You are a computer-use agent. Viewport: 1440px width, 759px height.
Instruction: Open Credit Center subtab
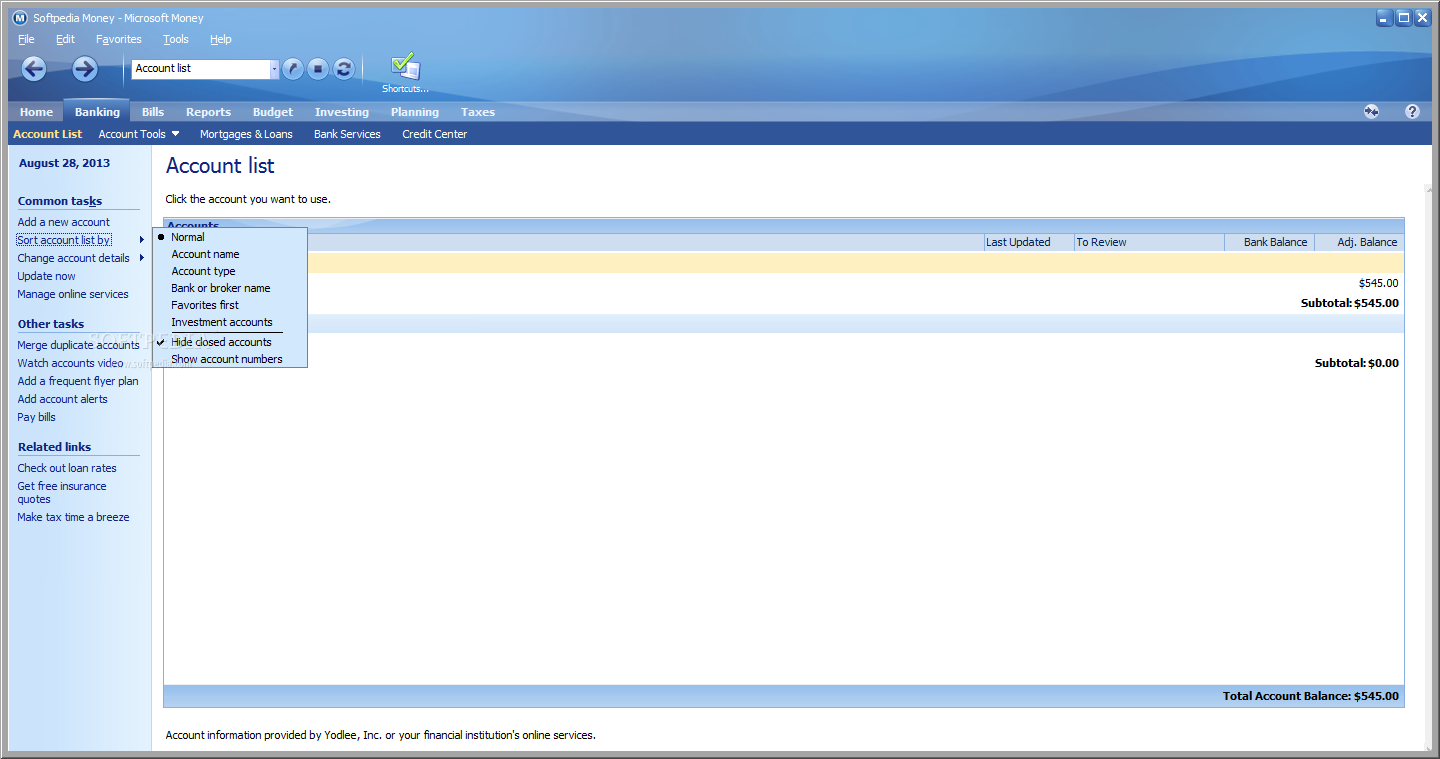pos(435,134)
